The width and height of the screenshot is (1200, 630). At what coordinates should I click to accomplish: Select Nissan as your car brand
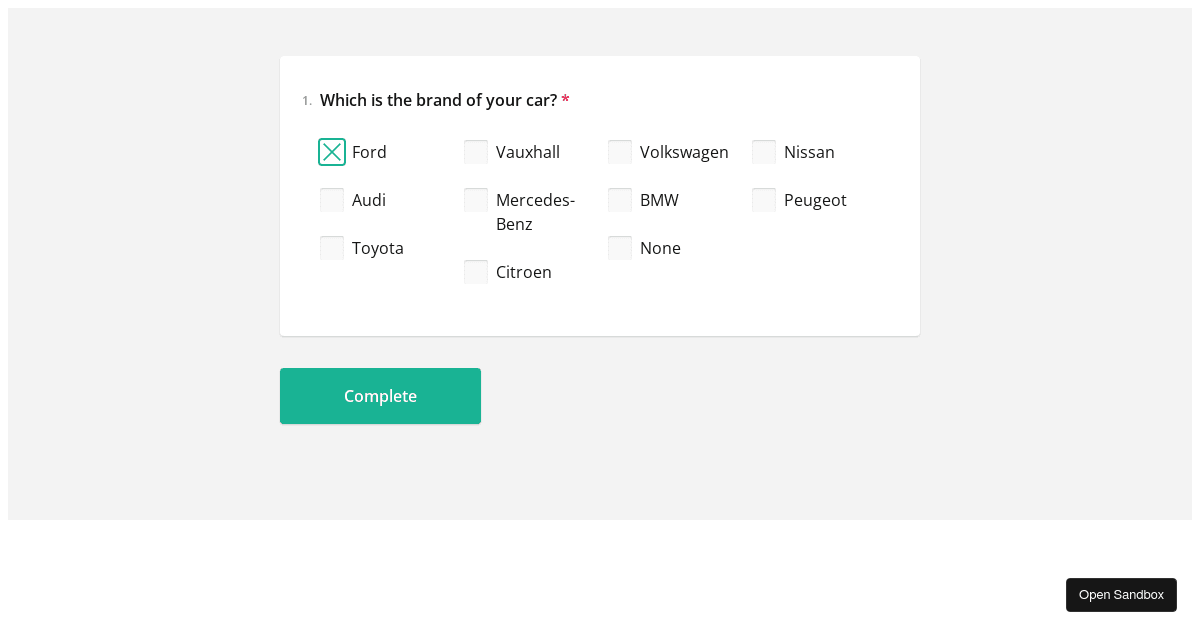point(764,152)
